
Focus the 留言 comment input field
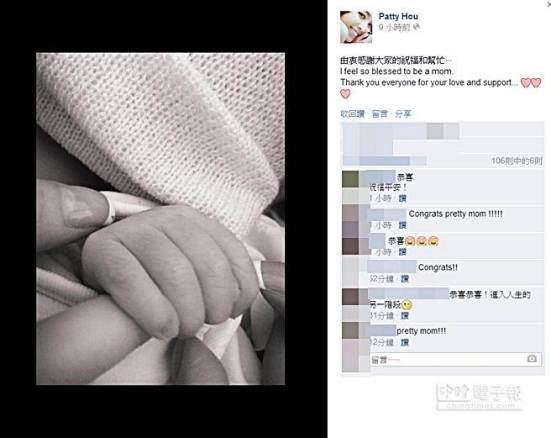tap(455, 359)
